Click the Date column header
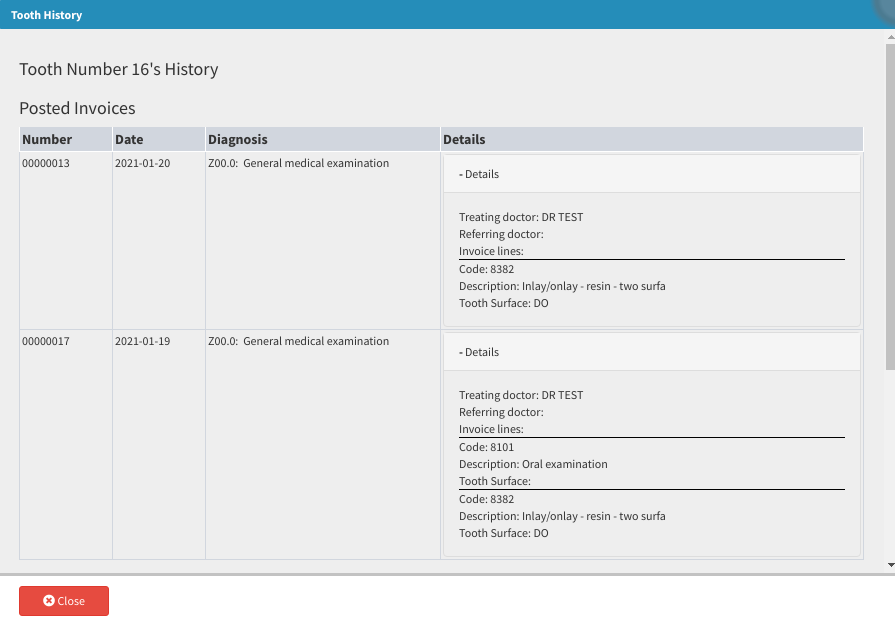 pyautogui.click(x=129, y=140)
